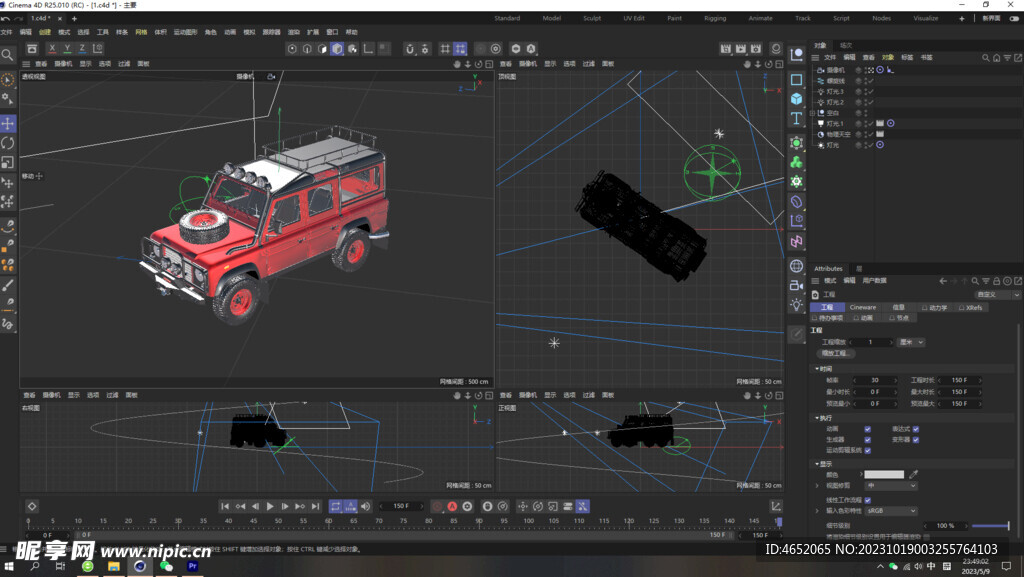Screen dimensions: 1024x577
Task: Open the sRGB input color profile dropdown
Action: (890, 511)
